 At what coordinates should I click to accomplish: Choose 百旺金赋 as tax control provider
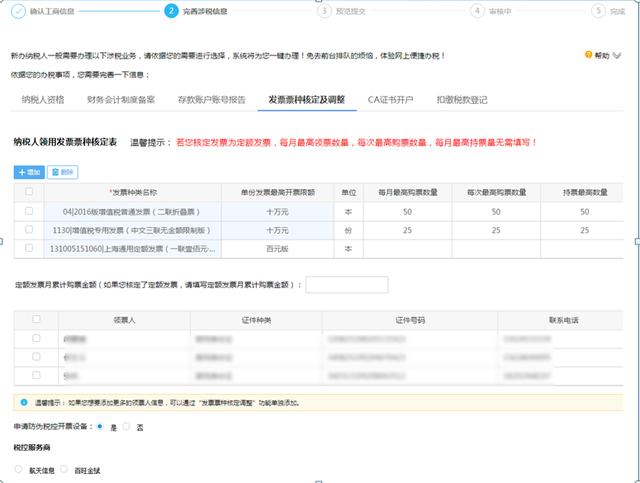coord(64,470)
